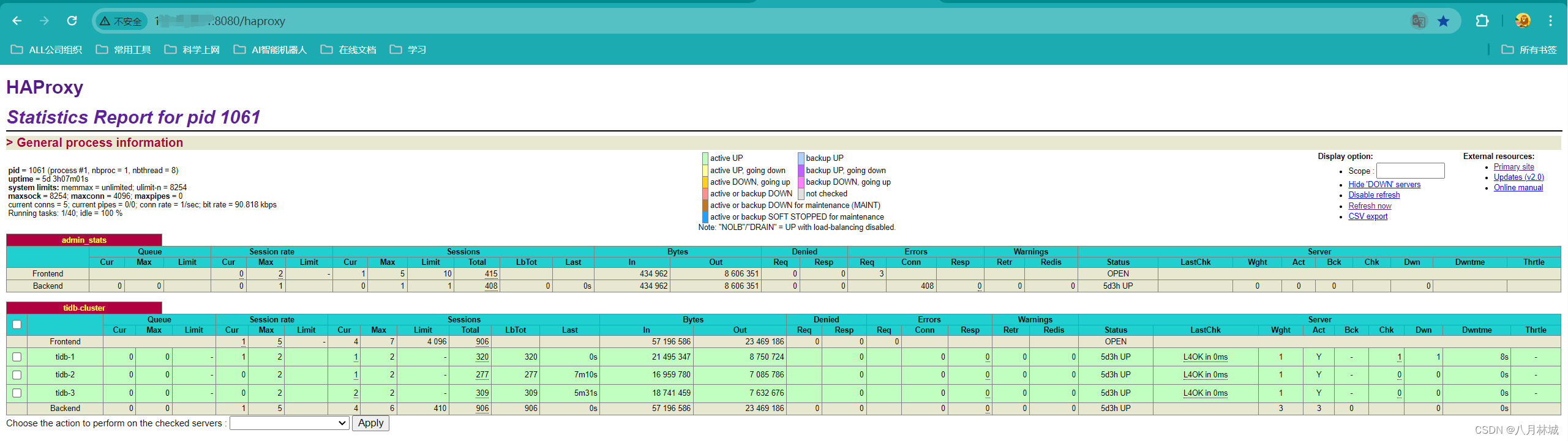Check the tidb-3 server checkbox
This screenshot has width=1568, height=441.
point(17,393)
